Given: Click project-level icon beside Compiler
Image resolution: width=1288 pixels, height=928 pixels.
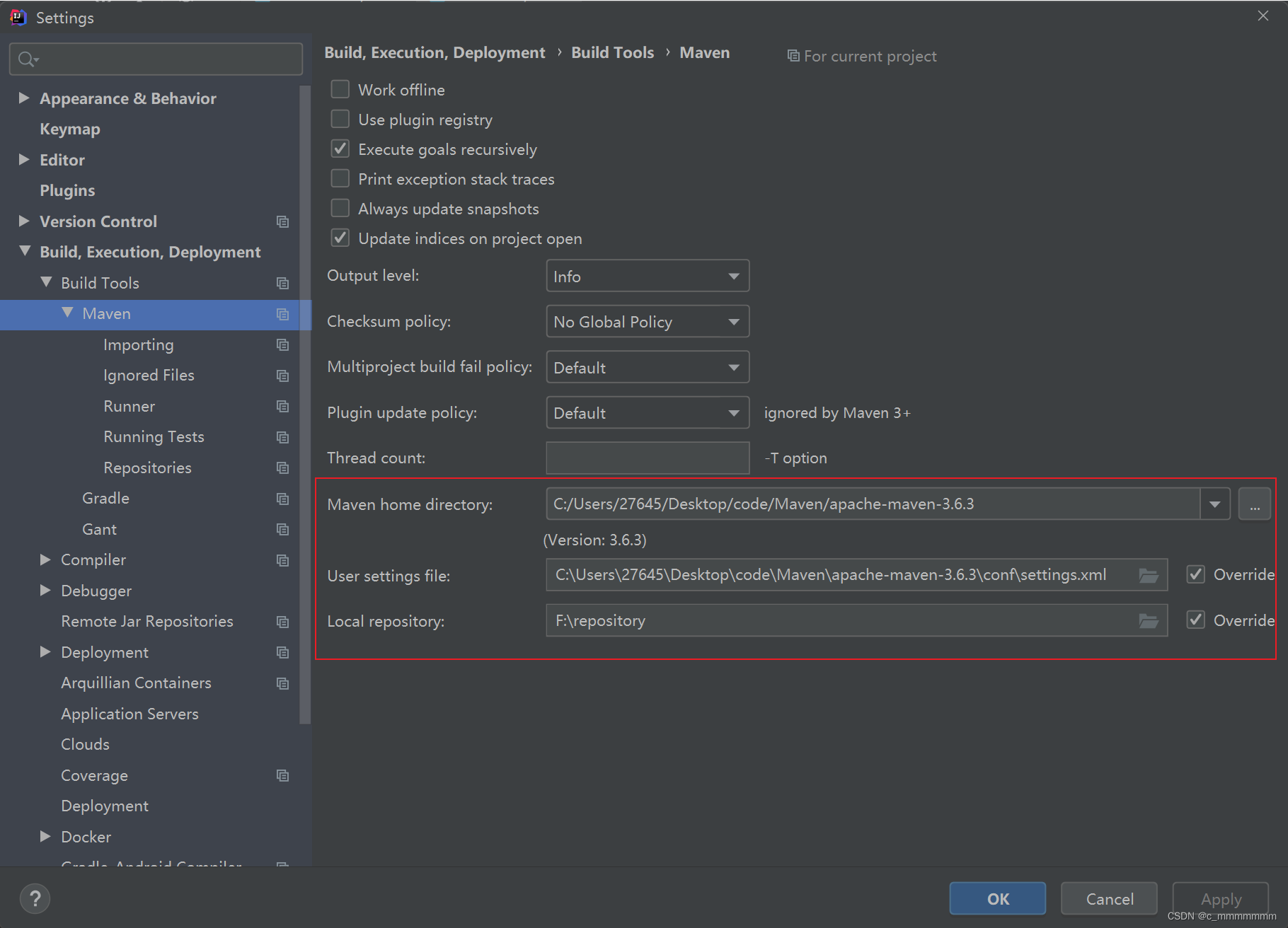Looking at the screenshot, I should pos(283,560).
